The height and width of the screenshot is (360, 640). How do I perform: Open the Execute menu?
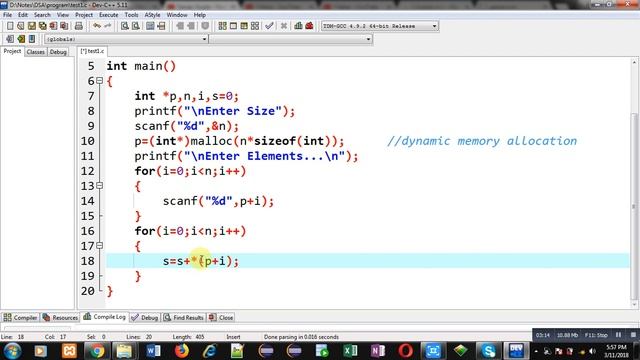tap(109, 15)
